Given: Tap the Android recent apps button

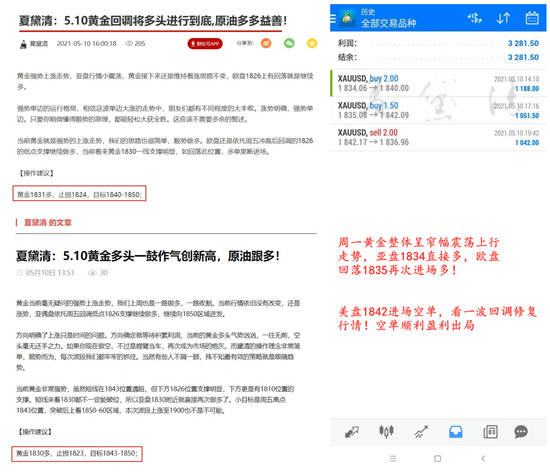Looking at the screenshot, I should tap(393, 459).
